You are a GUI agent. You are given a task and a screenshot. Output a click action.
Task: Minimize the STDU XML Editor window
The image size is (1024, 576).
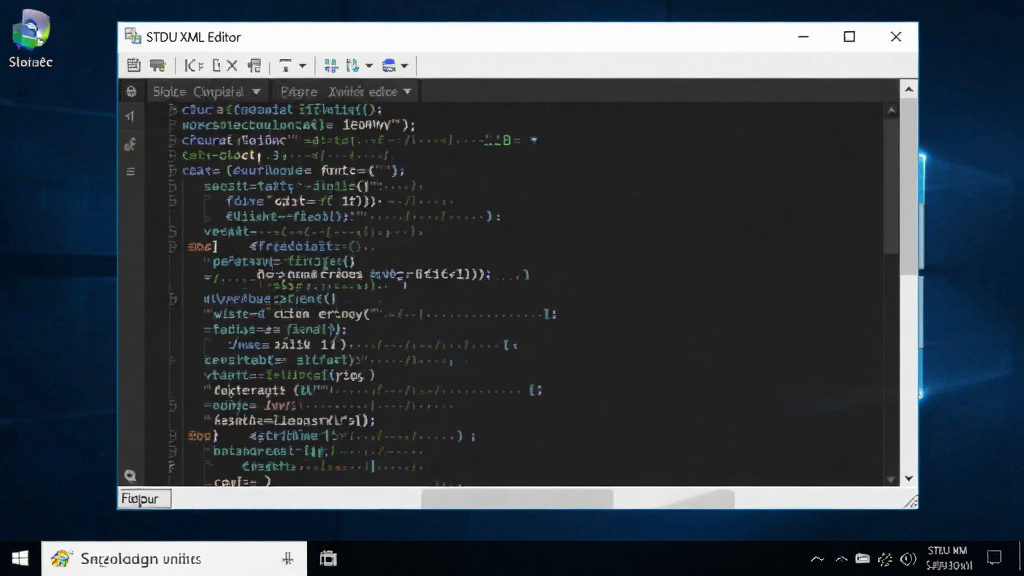coord(803,37)
